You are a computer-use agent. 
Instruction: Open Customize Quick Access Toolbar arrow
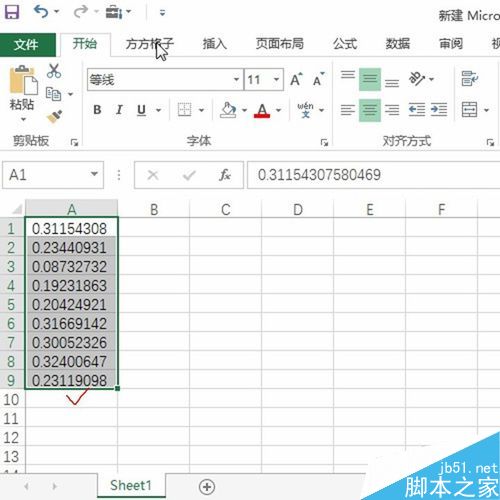(162, 13)
